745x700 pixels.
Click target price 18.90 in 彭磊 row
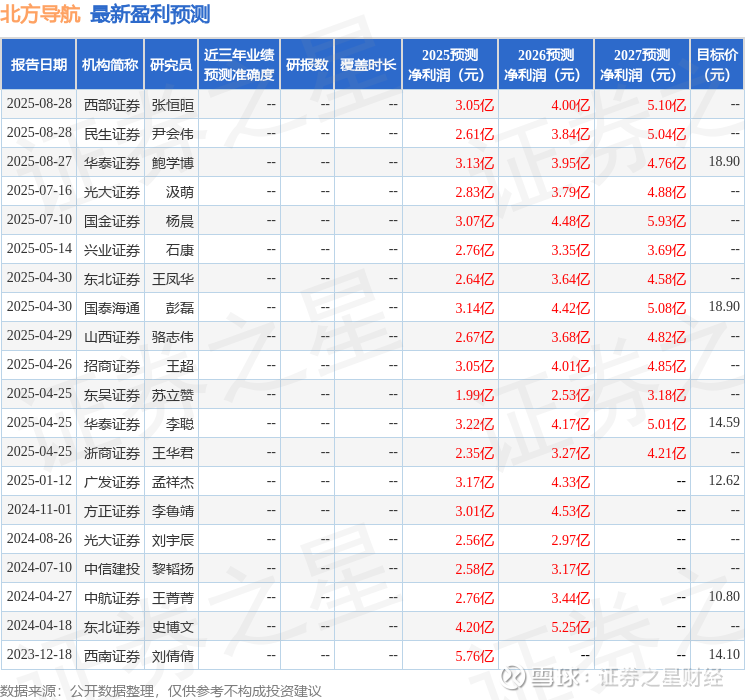[724, 307]
